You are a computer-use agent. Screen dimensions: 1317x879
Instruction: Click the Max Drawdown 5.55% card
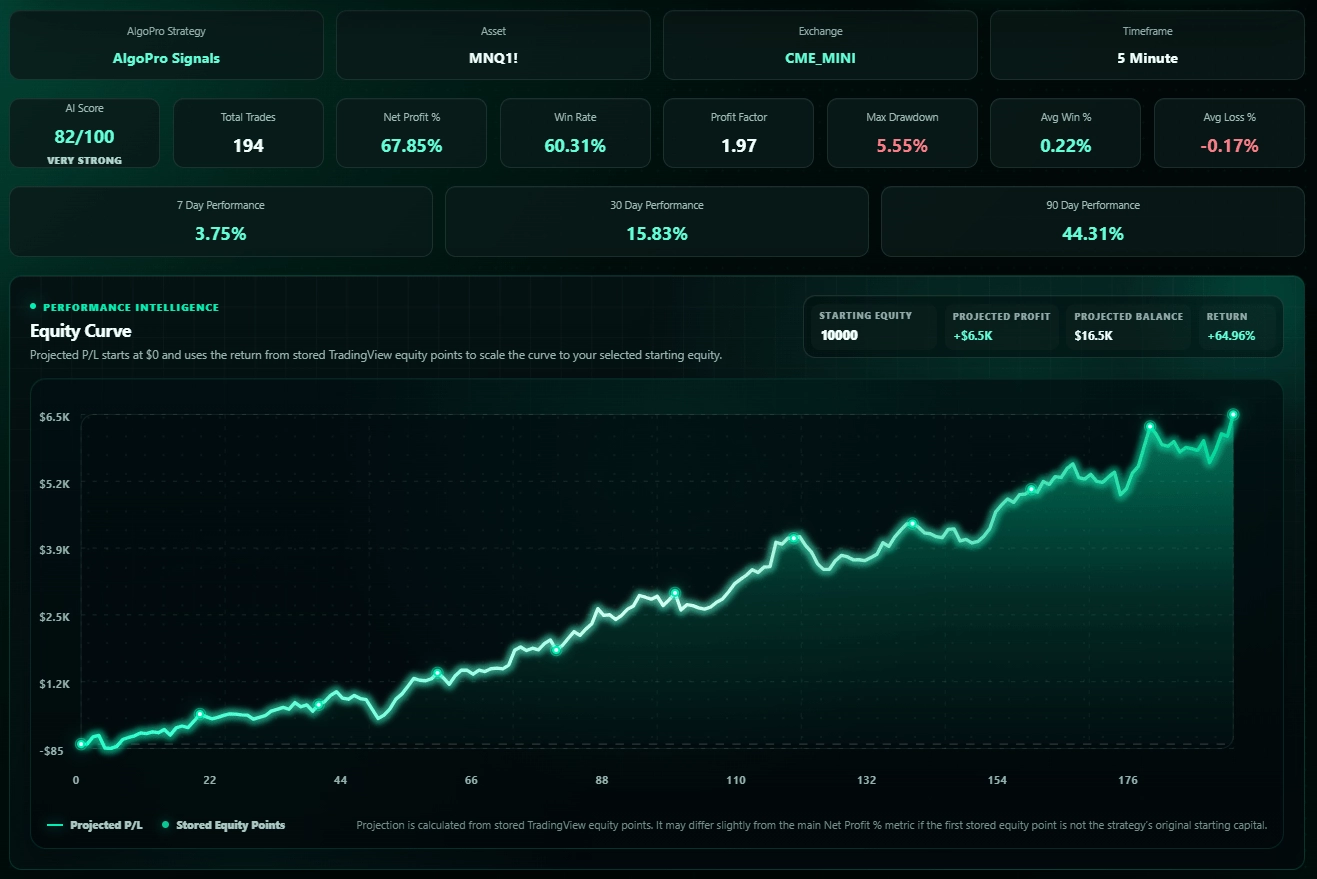902,133
